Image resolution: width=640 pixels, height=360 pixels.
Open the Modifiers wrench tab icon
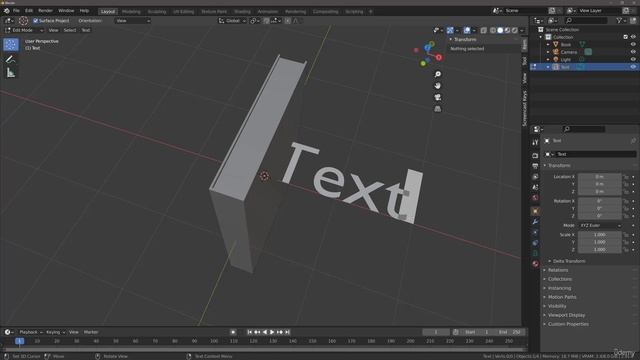535,222
